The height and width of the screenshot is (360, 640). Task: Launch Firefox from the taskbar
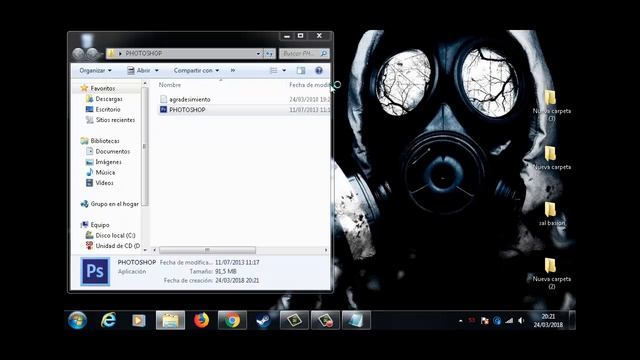[x=201, y=320]
